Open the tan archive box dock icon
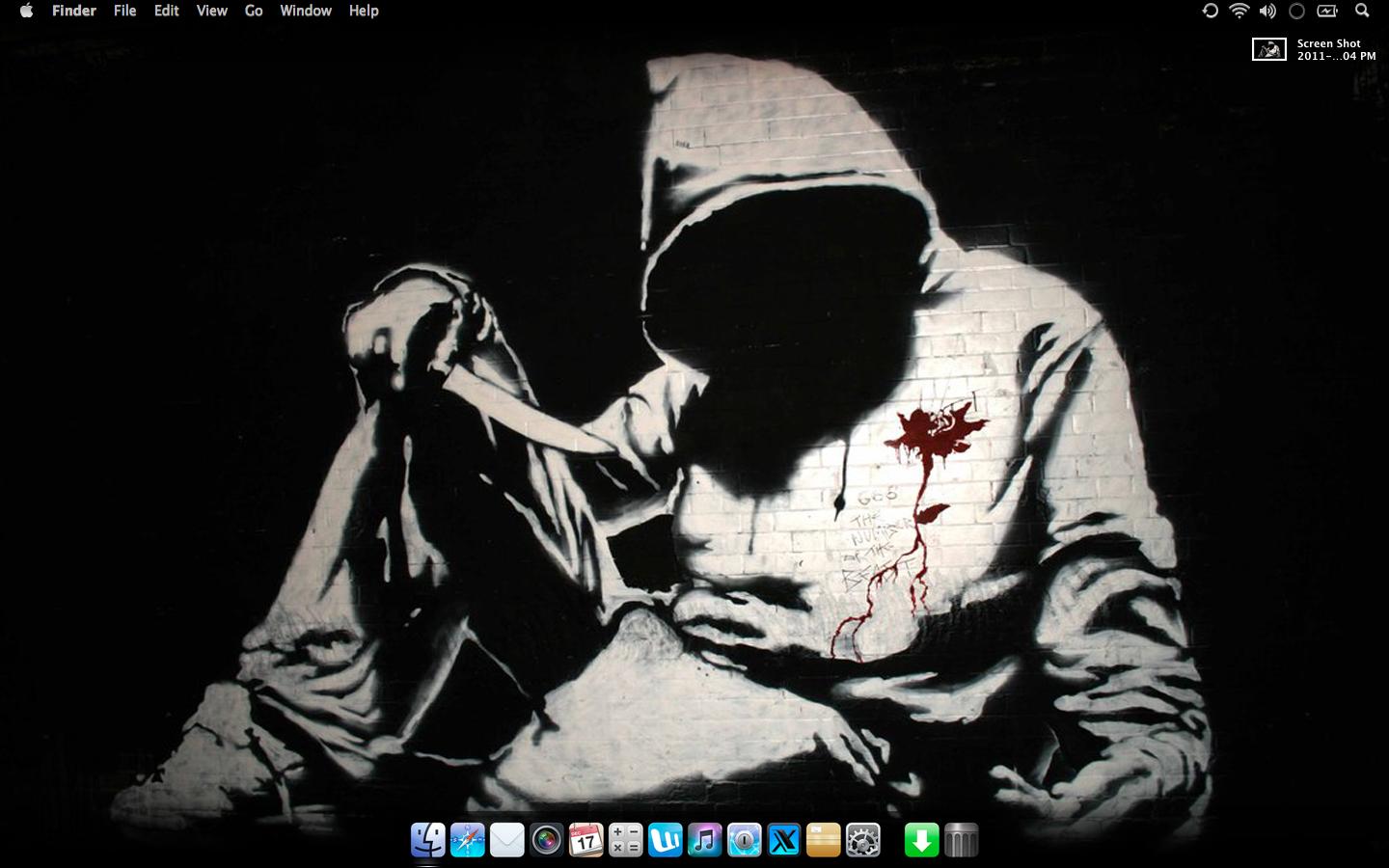 point(824,840)
